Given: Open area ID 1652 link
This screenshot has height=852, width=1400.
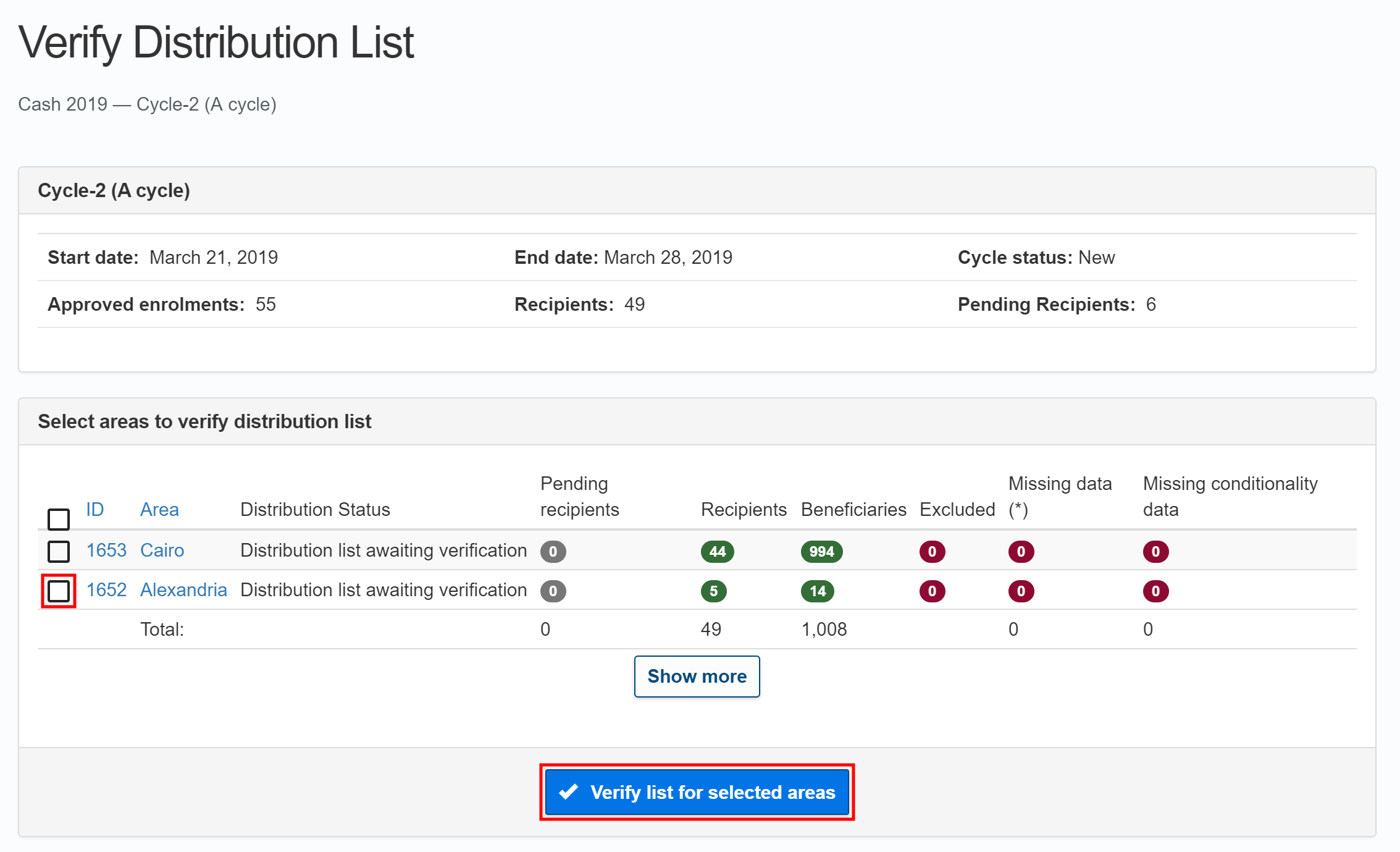Looking at the screenshot, I should [x=106, y=590].
